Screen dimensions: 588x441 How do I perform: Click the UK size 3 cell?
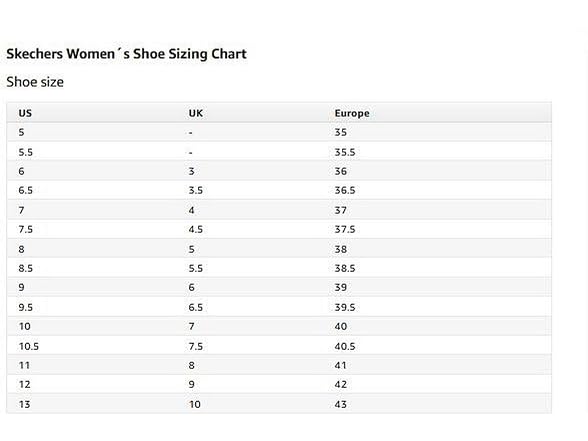click(x=192, y=171)
